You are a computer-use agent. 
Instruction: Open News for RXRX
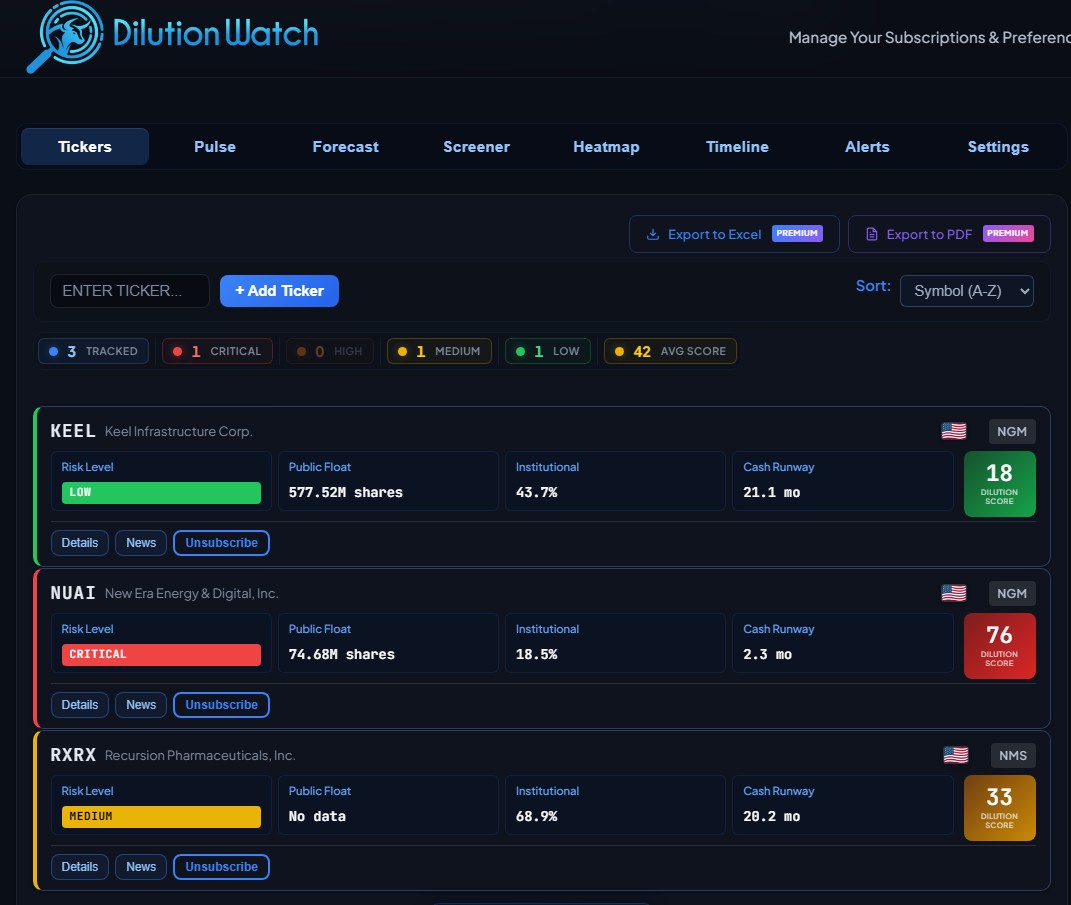[x=141, y=867]
